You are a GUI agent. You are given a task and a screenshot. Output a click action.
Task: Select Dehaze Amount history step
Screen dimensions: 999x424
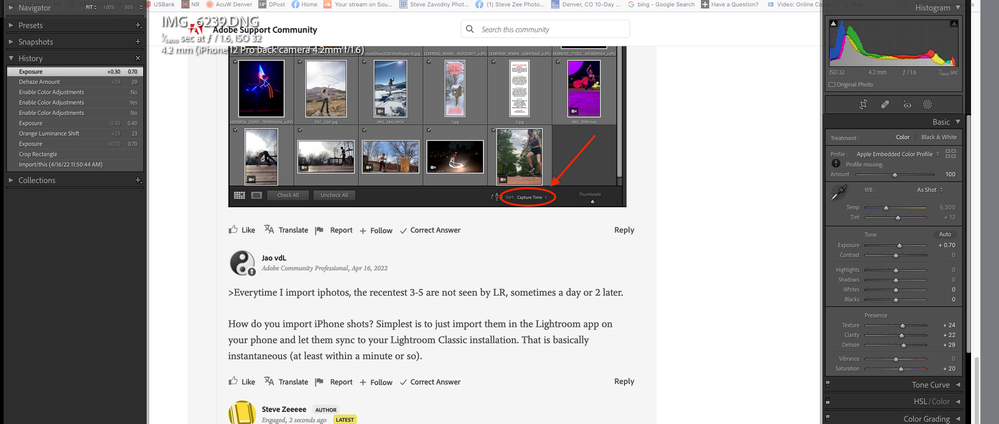pos(75,82)
